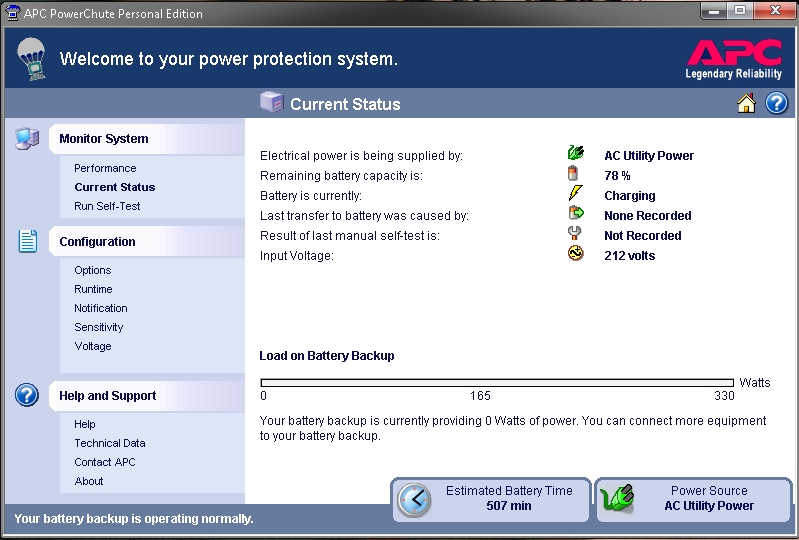The image size is (799, 540).
Task: Open the Sensitivity settings
Action: pos(99,327)
